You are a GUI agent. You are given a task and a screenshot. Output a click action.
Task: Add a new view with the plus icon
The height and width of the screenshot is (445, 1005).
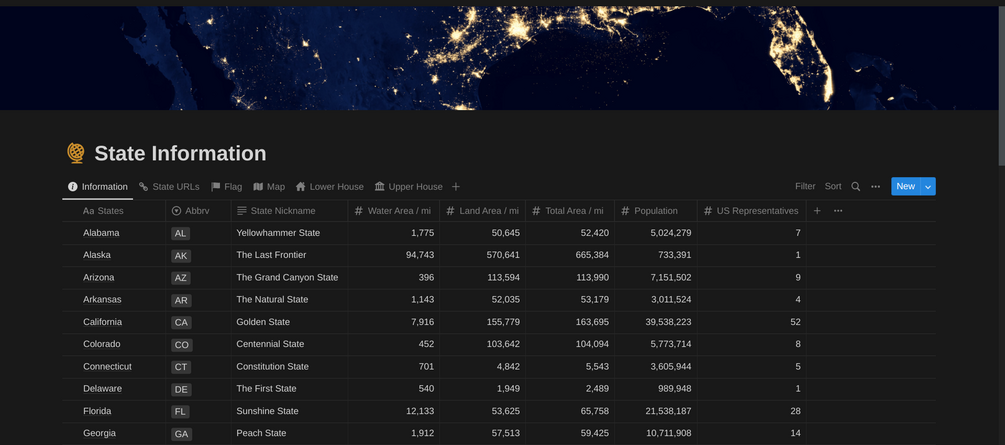(x=456, y=187)
